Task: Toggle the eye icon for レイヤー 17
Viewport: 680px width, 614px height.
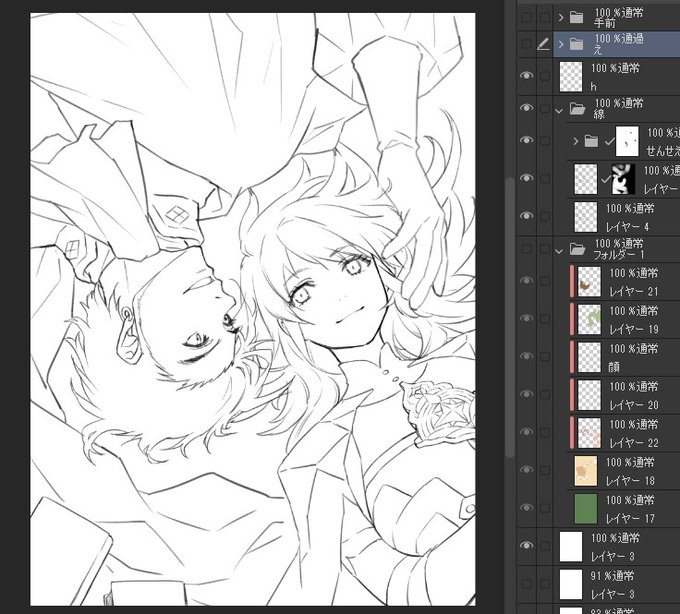Action: coord(526,507)
